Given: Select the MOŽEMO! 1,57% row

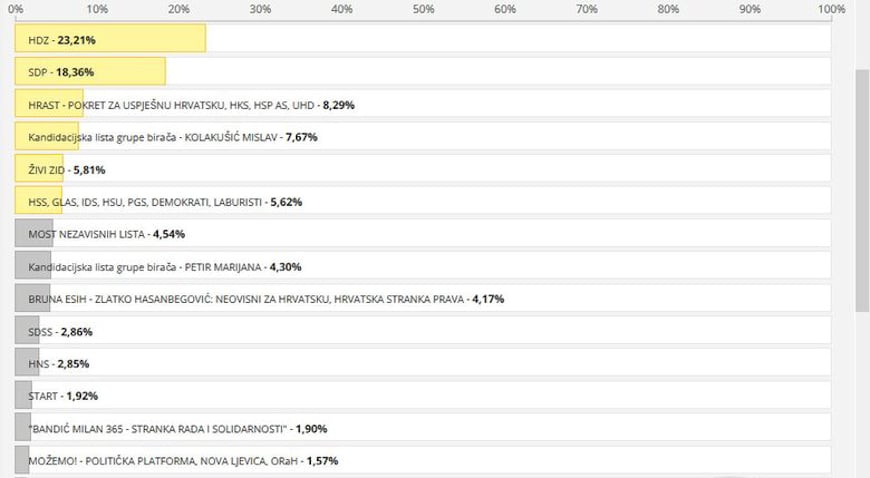Looking at the screenshot, I should click(423, 460).
